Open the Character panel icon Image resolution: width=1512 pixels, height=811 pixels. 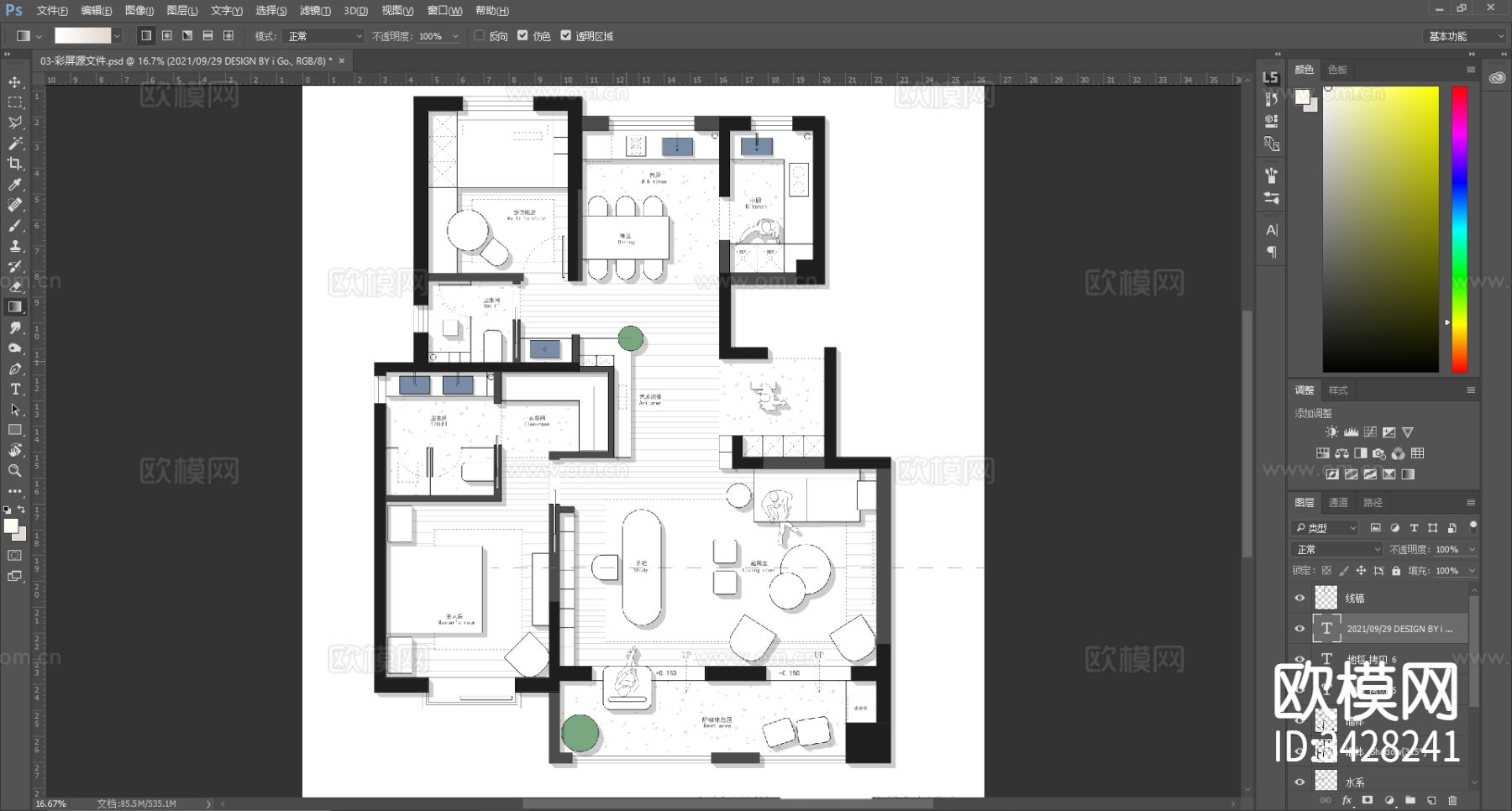(x=1272, y=230)
